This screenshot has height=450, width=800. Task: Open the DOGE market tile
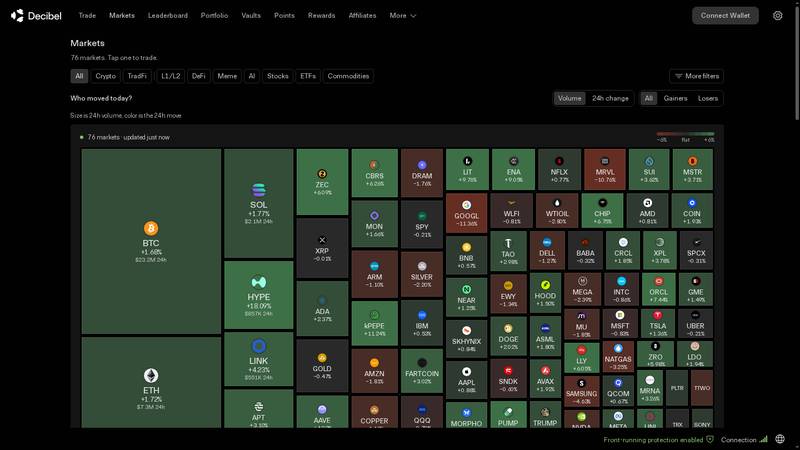pyautogui.click(x=508, y=336)
